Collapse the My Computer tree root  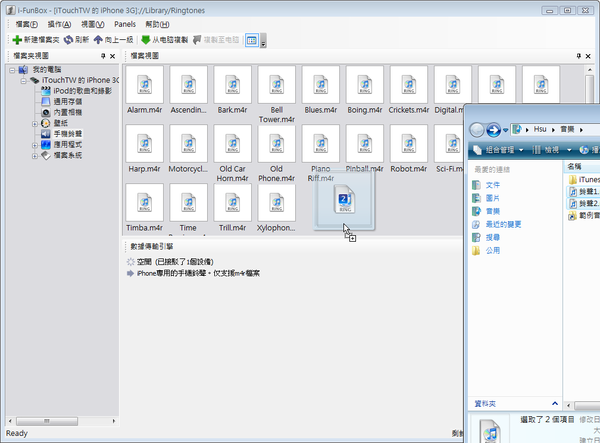12,70
